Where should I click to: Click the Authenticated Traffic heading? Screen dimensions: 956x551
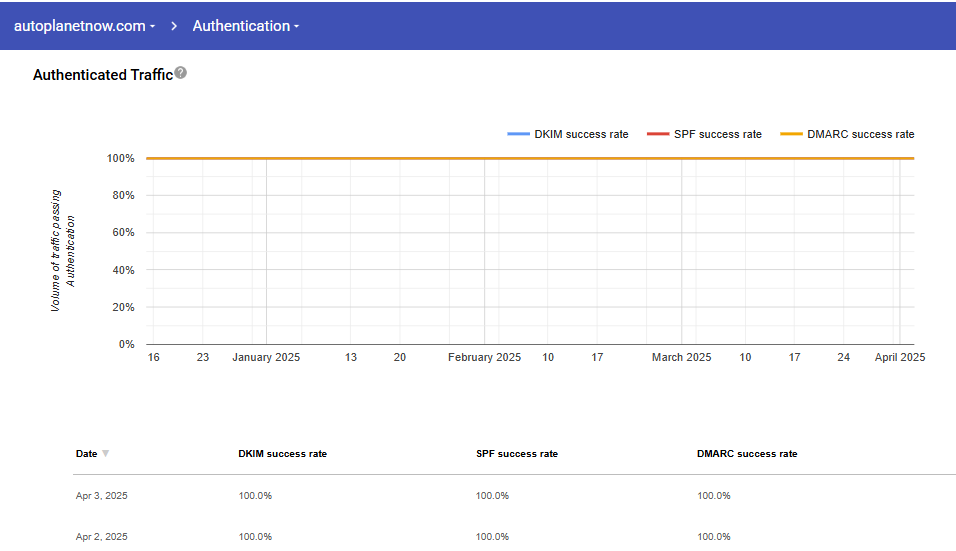tap(103, 75)
